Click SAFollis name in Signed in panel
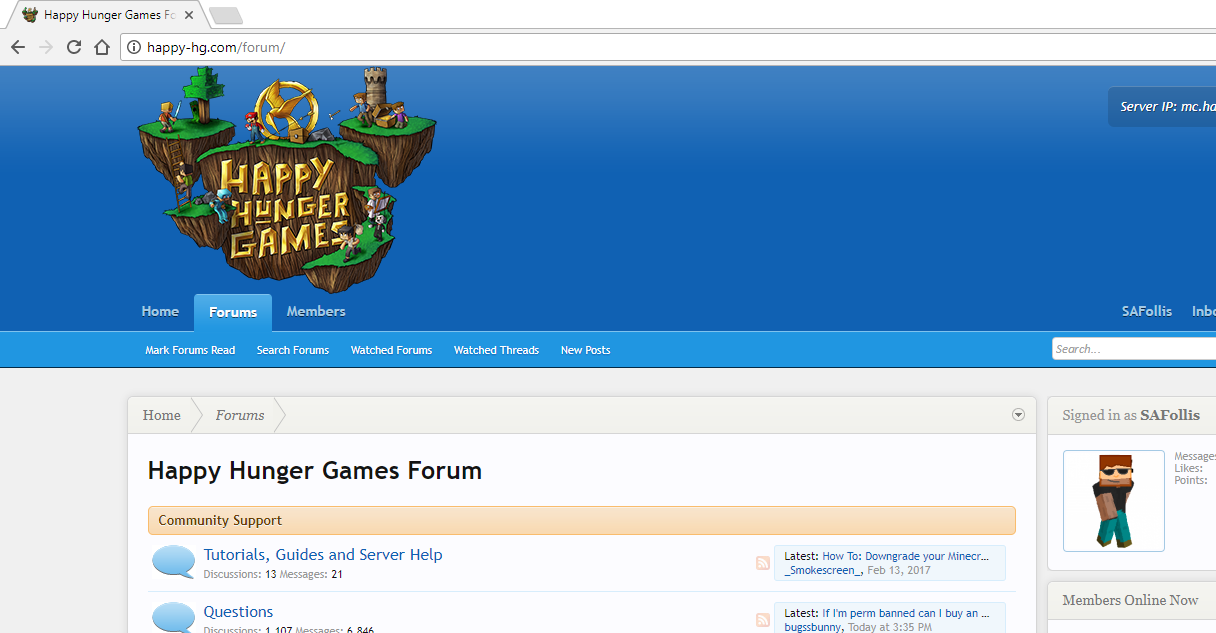Image resolution: width=1216 pixels, height=633 pixels. click(1170, 415)
